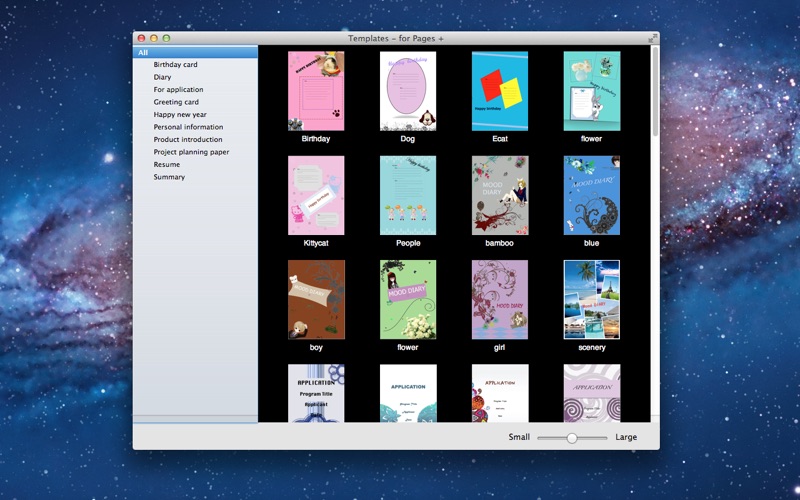
Task: Open Project planning paper category
Action: coord(191,152)
